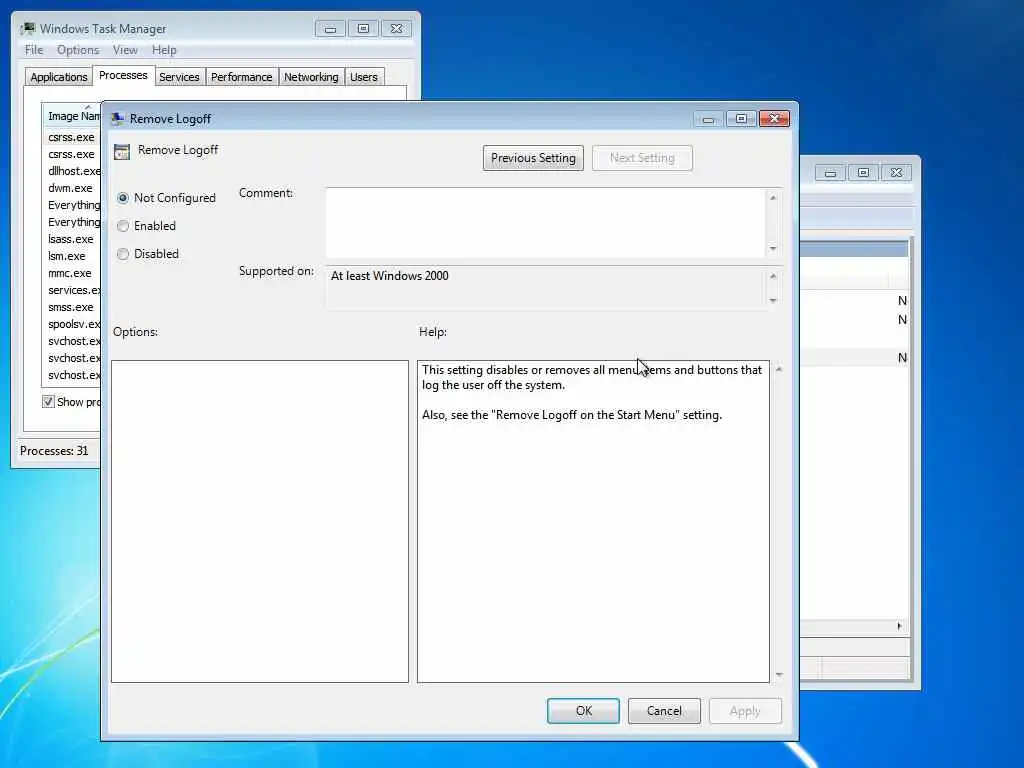Click the 'At least Windows 2000' text
The height and width of the screenshot is (768, 1024).
[x=390, y=276]
